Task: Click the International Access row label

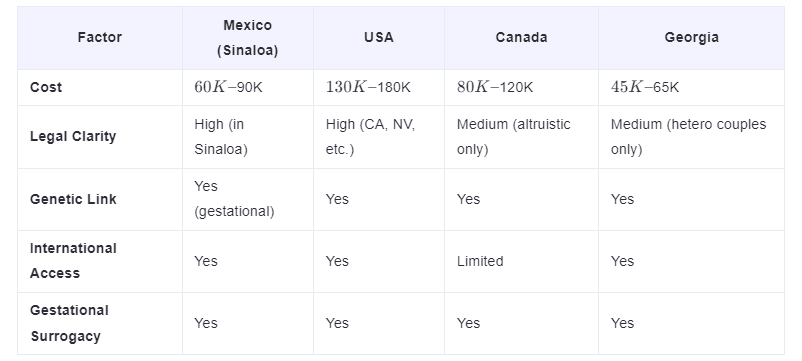Action: point(73,261)
